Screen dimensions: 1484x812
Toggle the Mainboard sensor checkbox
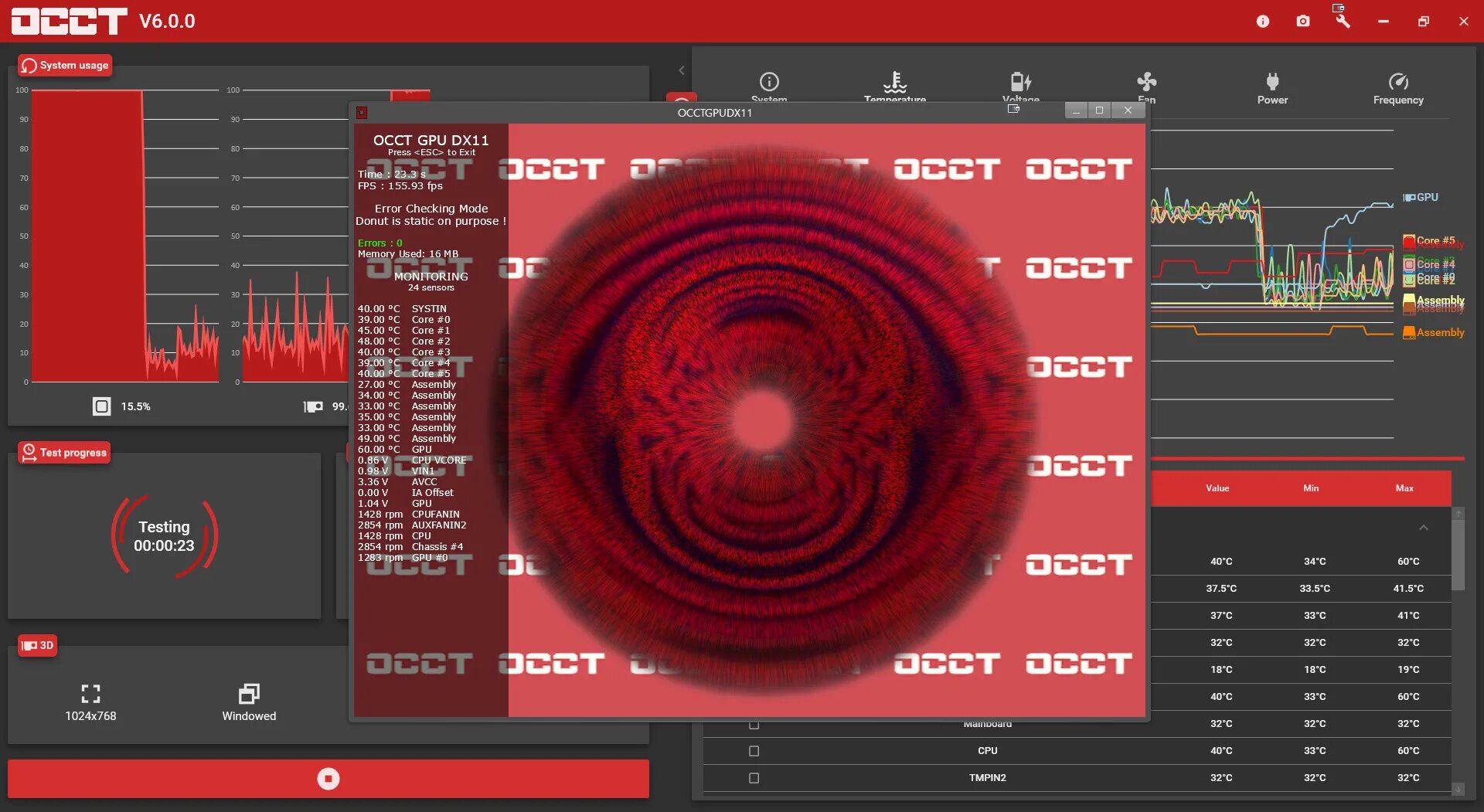click(x=754, y=724)
